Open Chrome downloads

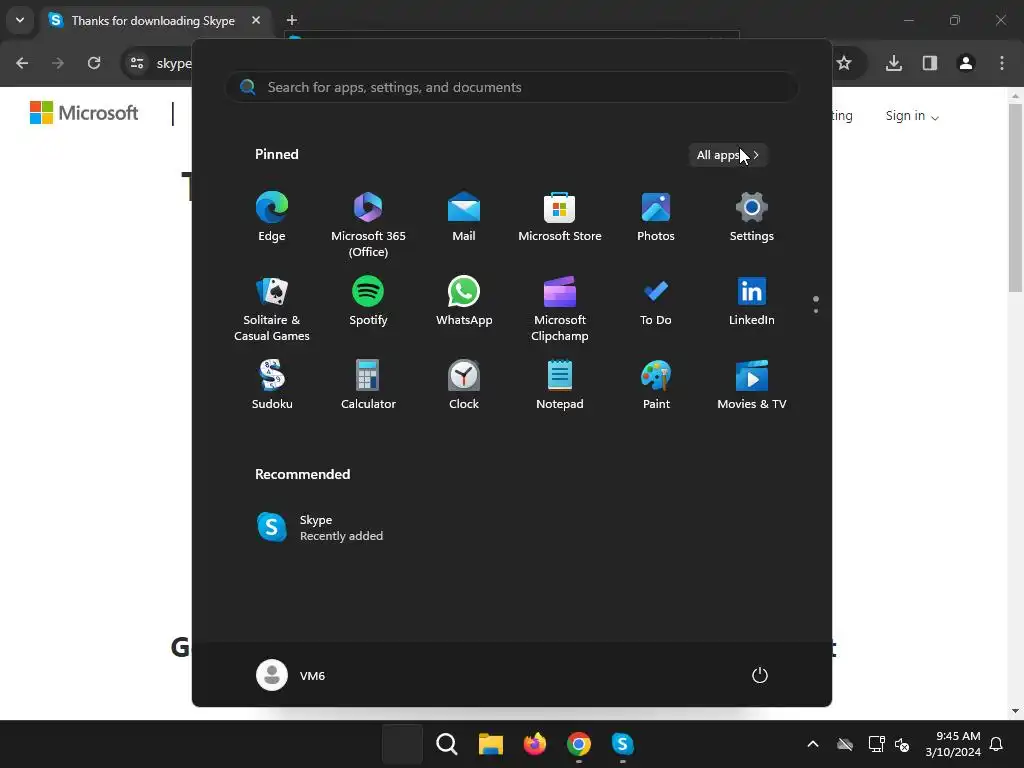894,63
